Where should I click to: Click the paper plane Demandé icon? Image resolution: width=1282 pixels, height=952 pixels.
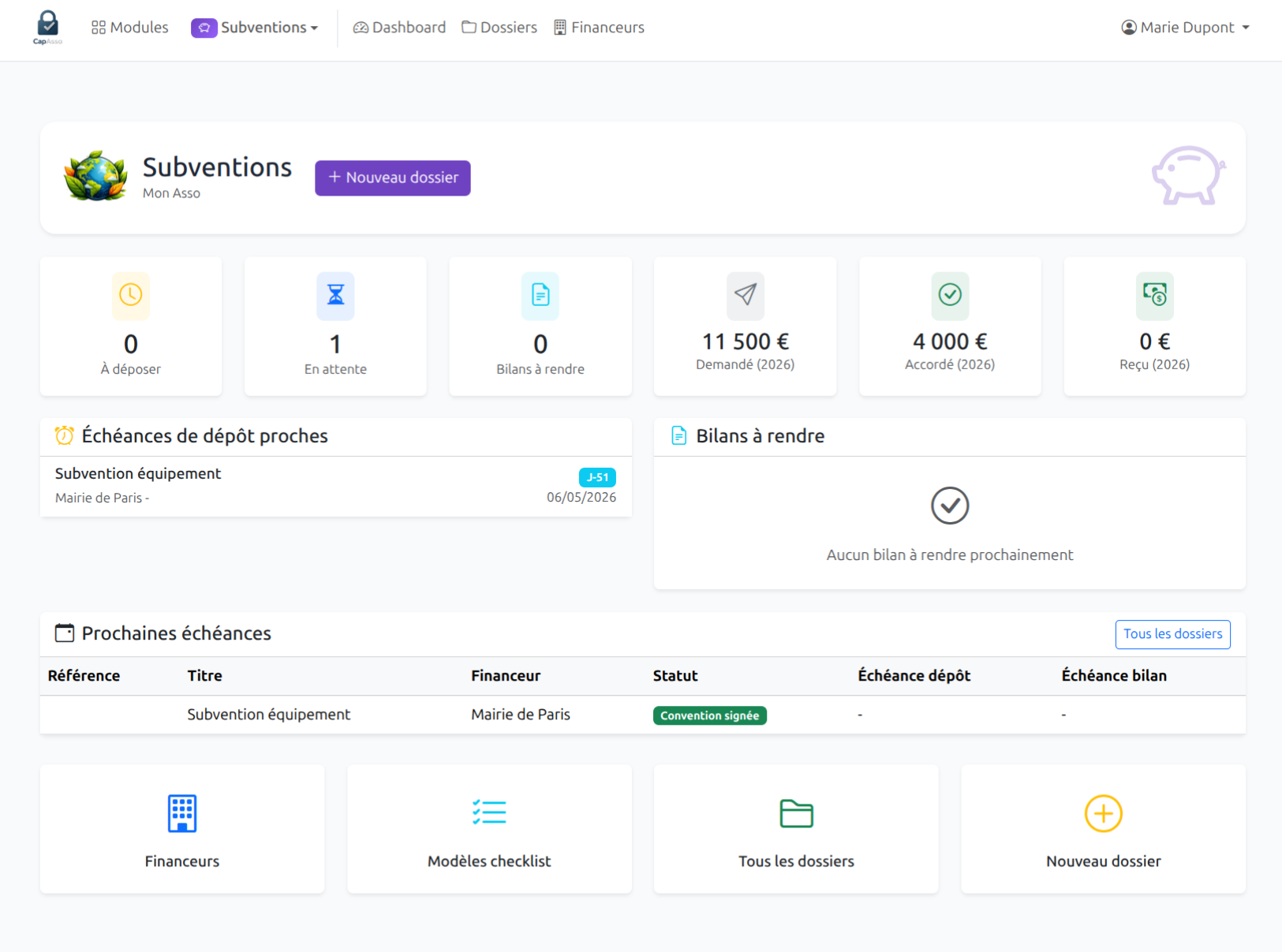coord(745,295)
